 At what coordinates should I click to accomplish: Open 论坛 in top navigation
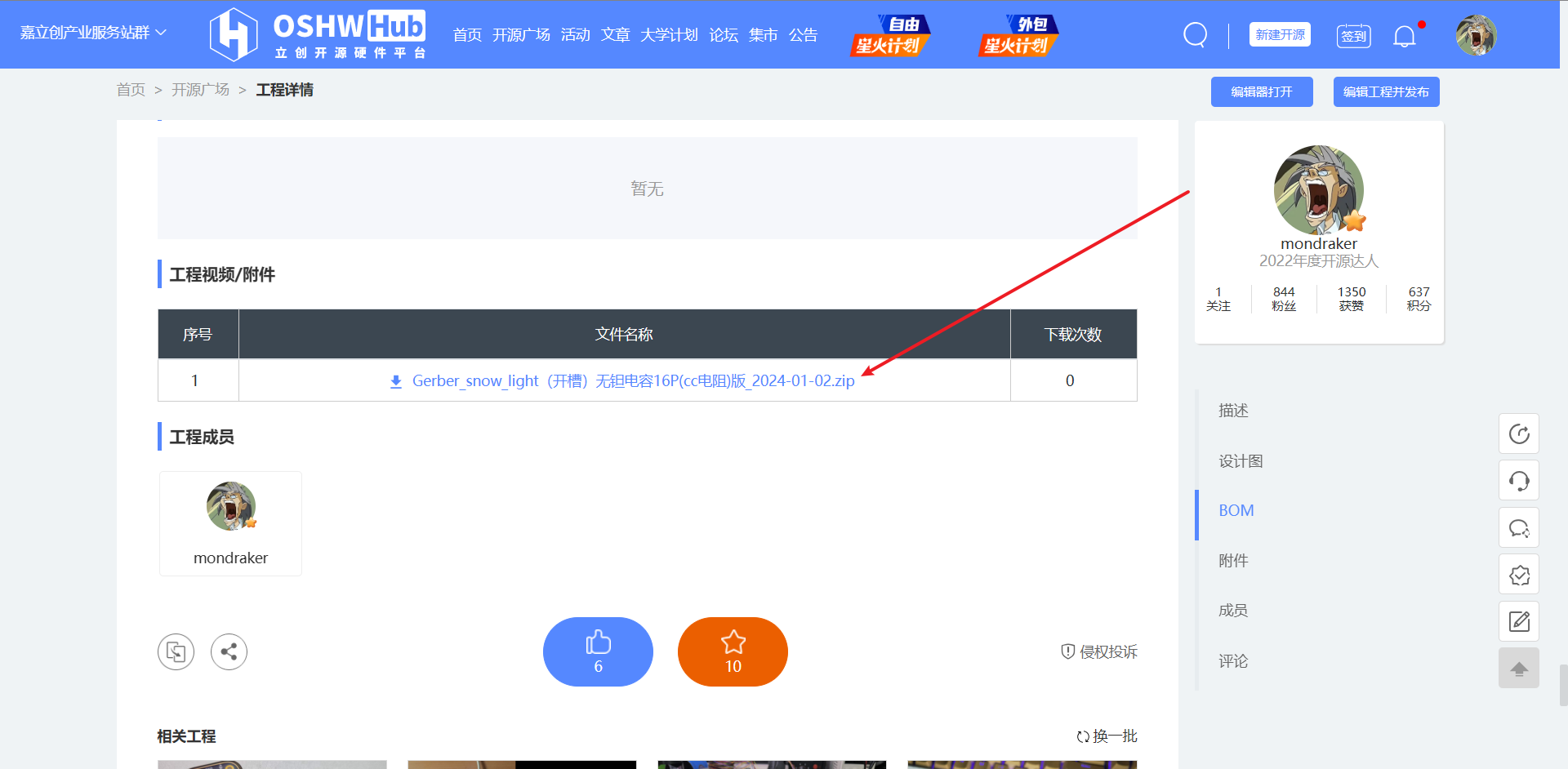tap(724, 35)
